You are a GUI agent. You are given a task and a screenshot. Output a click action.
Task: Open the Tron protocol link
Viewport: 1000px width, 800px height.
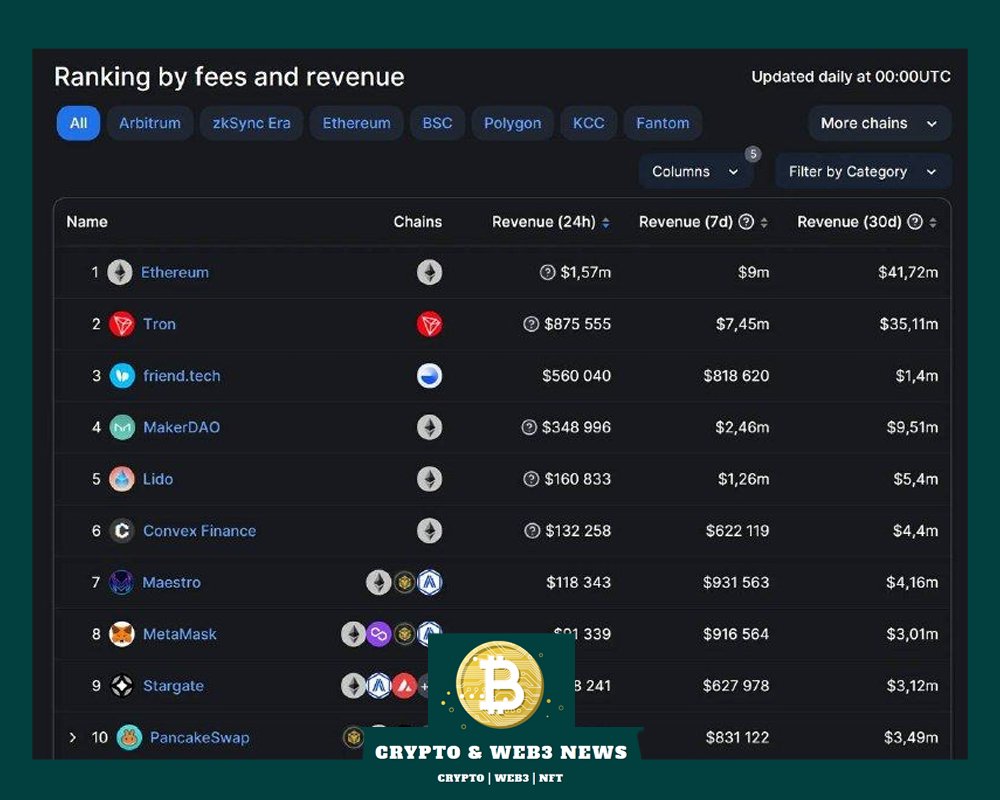[x=159, y=324]
